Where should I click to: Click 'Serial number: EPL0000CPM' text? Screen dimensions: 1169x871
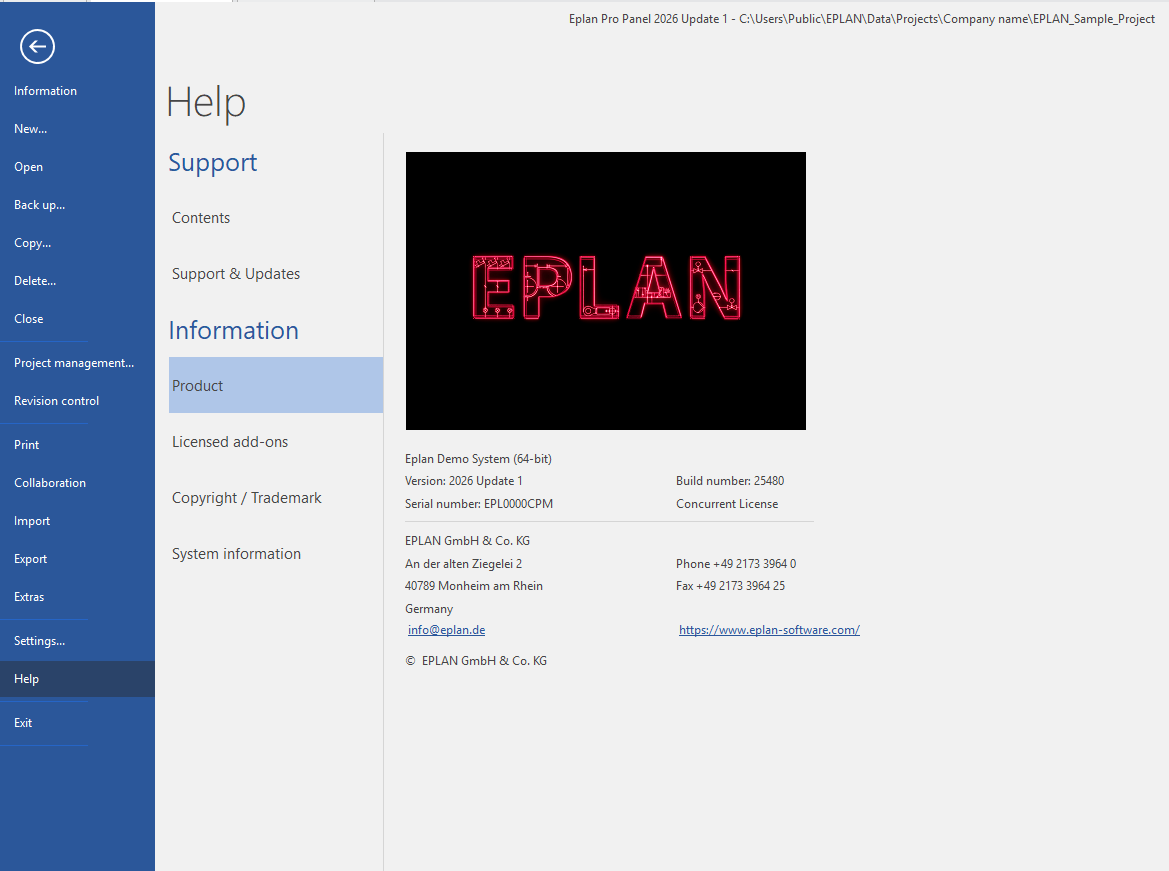[x=479, y=504]
